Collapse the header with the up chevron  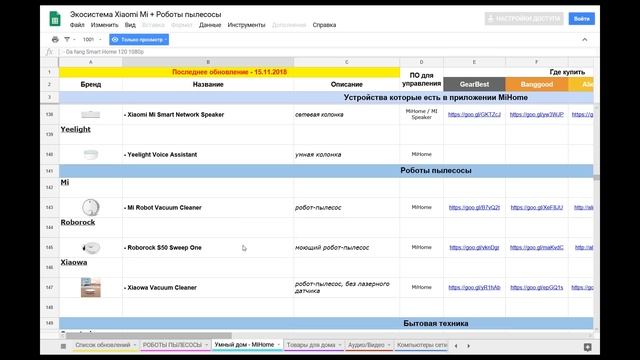click(584, 40)
